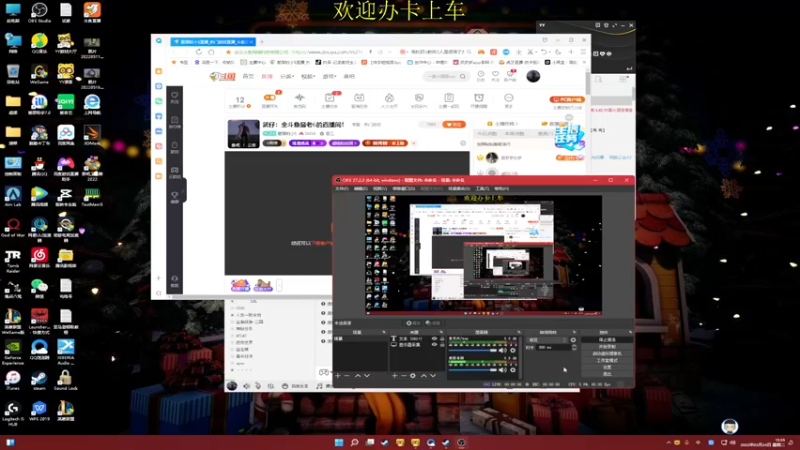The image size is (800, 450).
Task: Show hidden Windows tray icons chevron
Action: point(668,443)
